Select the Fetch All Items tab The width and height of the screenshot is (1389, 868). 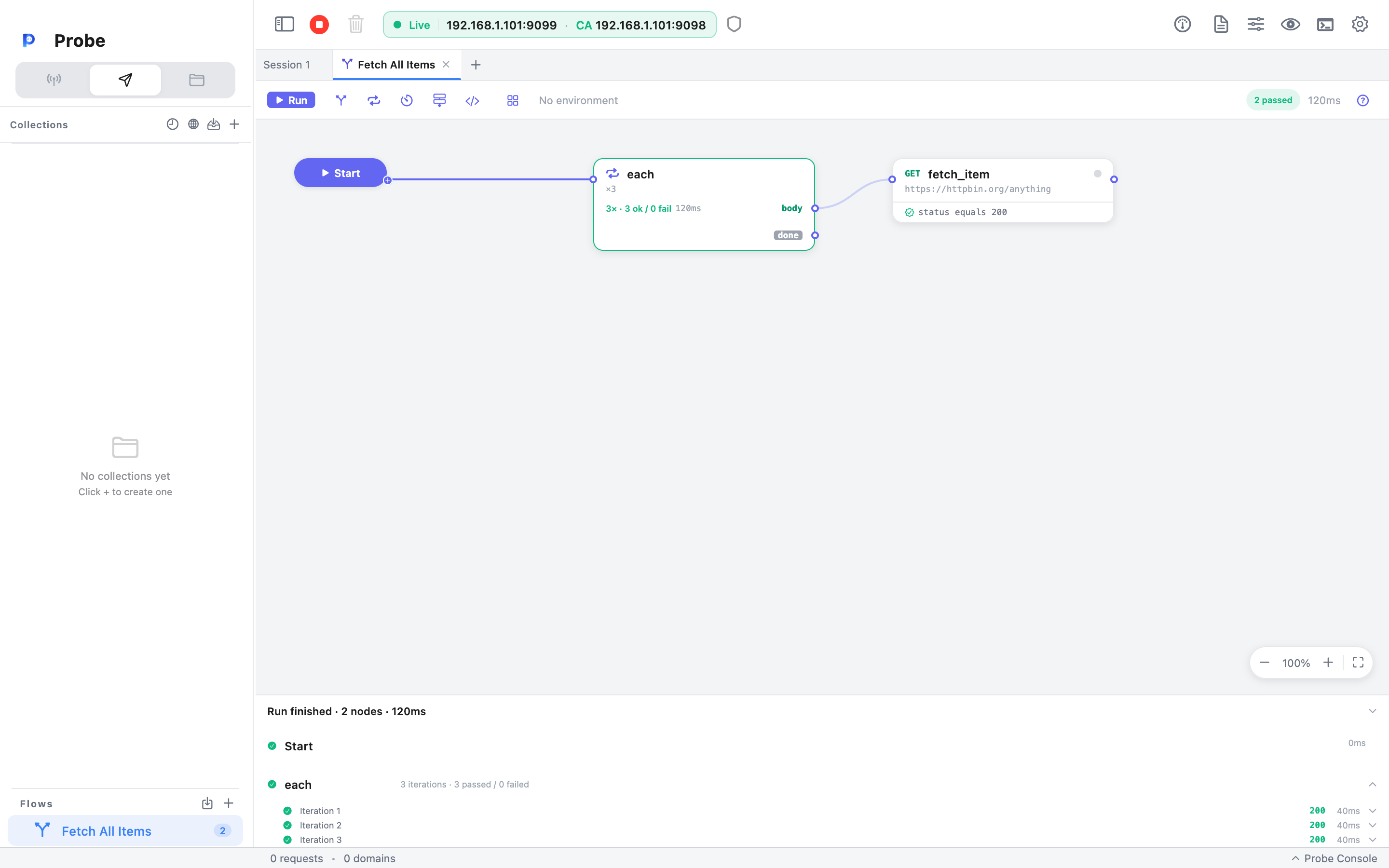click(396, 65)
